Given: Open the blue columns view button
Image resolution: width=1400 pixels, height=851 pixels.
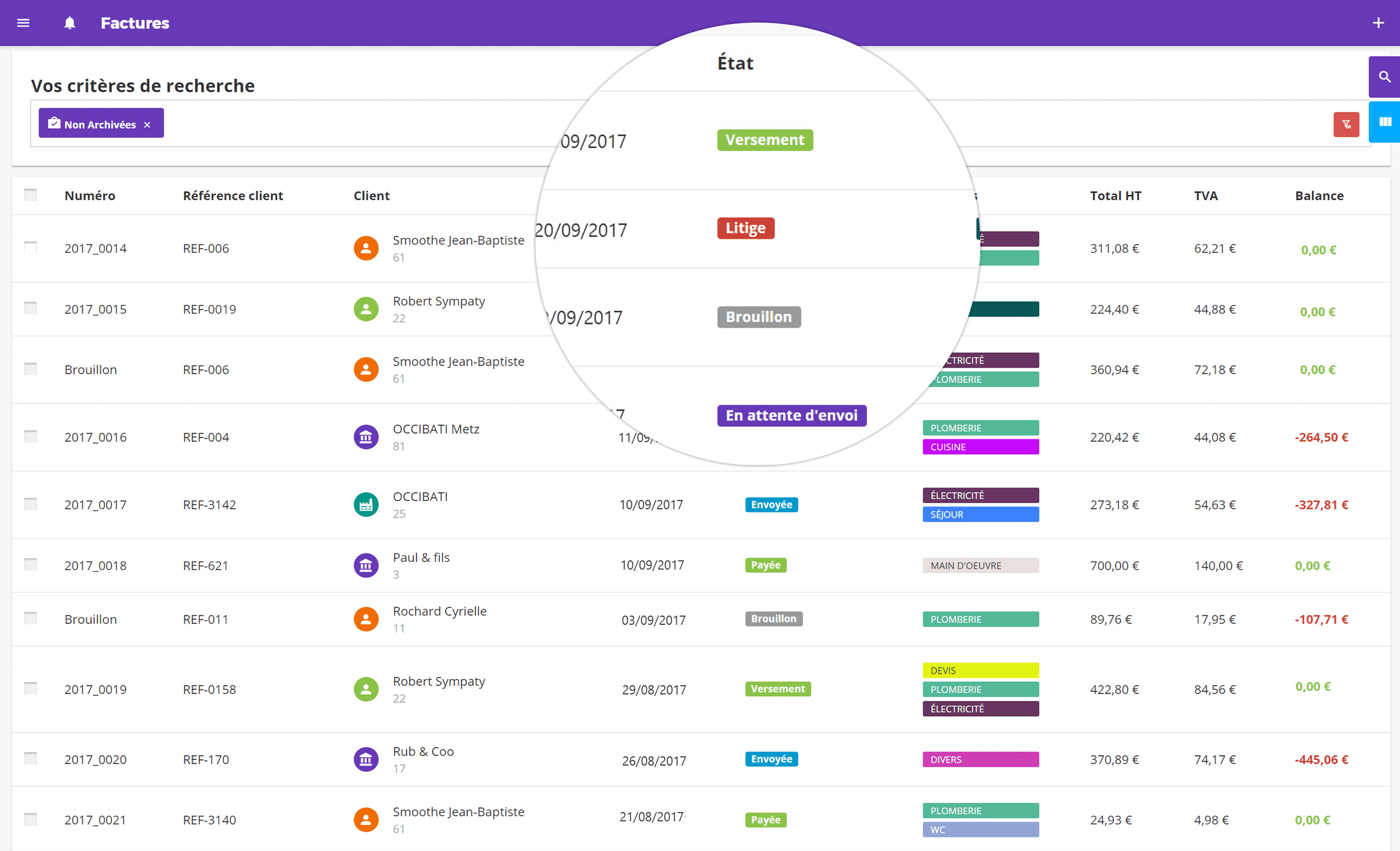Looking at the screenshot, I should pos(1385,121).
